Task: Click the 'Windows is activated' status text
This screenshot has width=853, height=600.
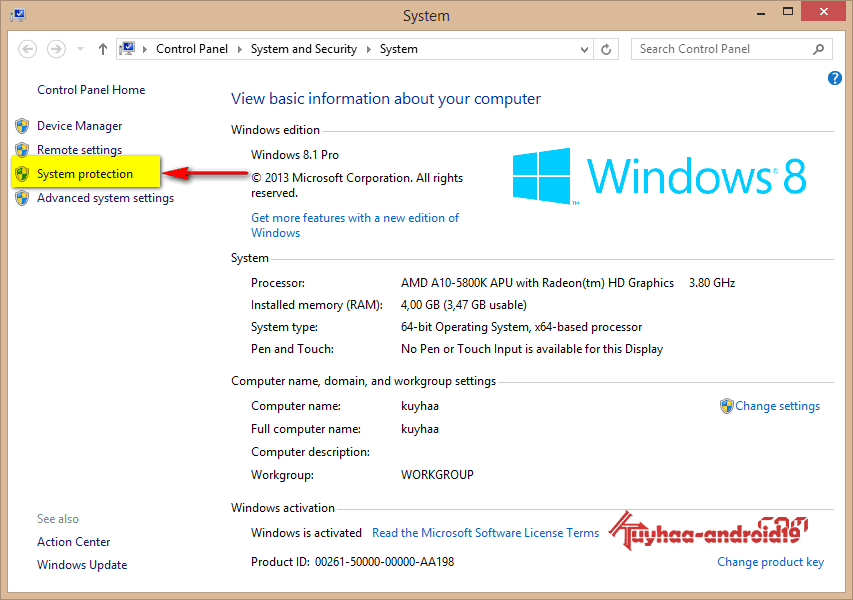Action: click(306, 533)
